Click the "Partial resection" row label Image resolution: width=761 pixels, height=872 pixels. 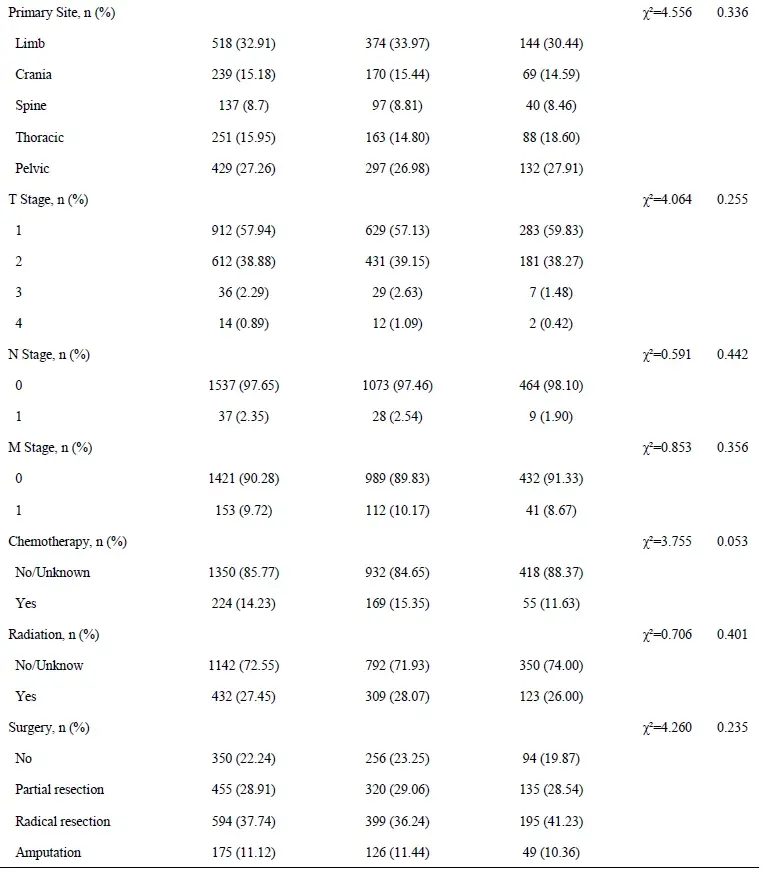60,789
